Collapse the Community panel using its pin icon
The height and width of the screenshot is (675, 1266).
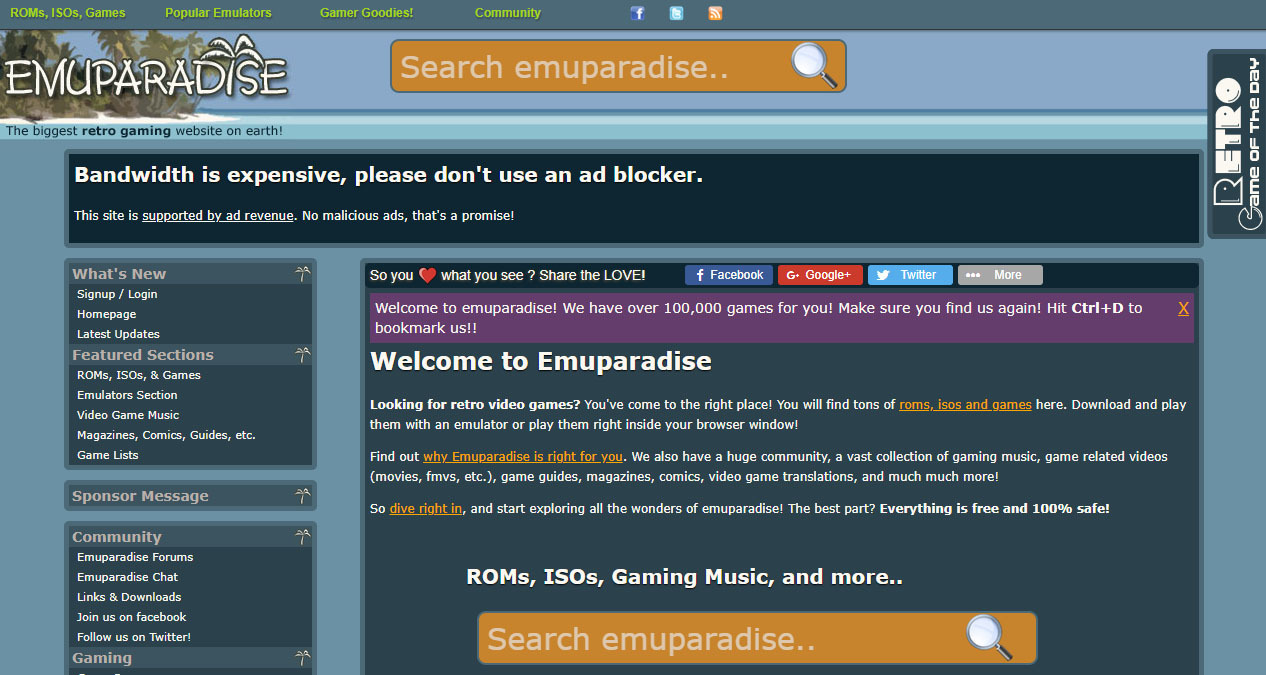click(302, 535)
